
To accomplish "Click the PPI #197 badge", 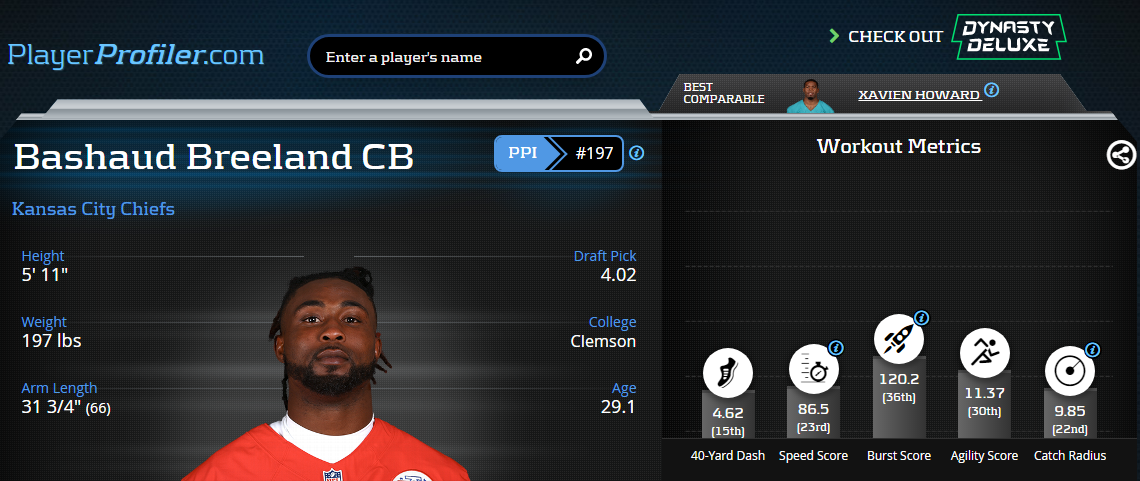I will [558, 153].
